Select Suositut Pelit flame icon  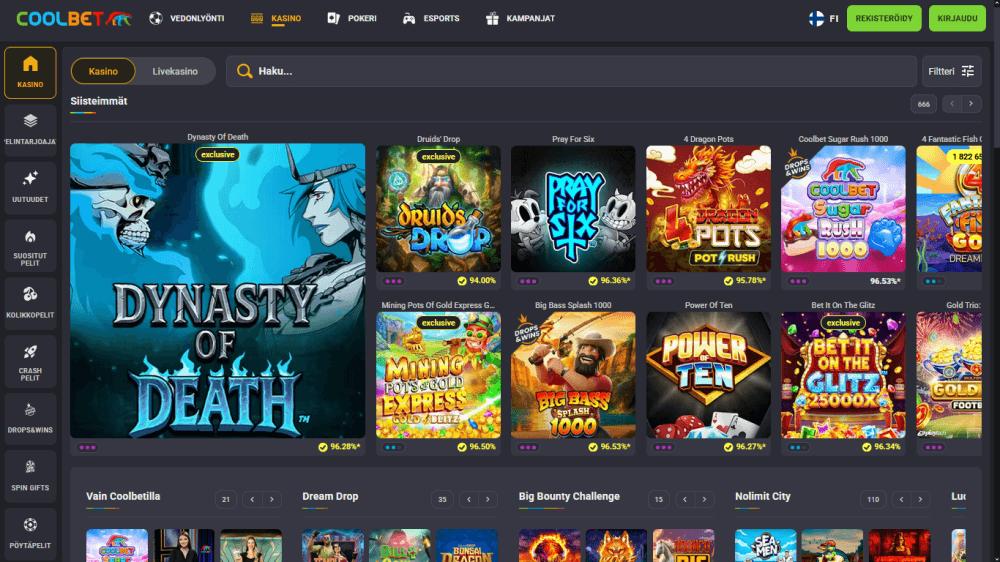[30, 242]
